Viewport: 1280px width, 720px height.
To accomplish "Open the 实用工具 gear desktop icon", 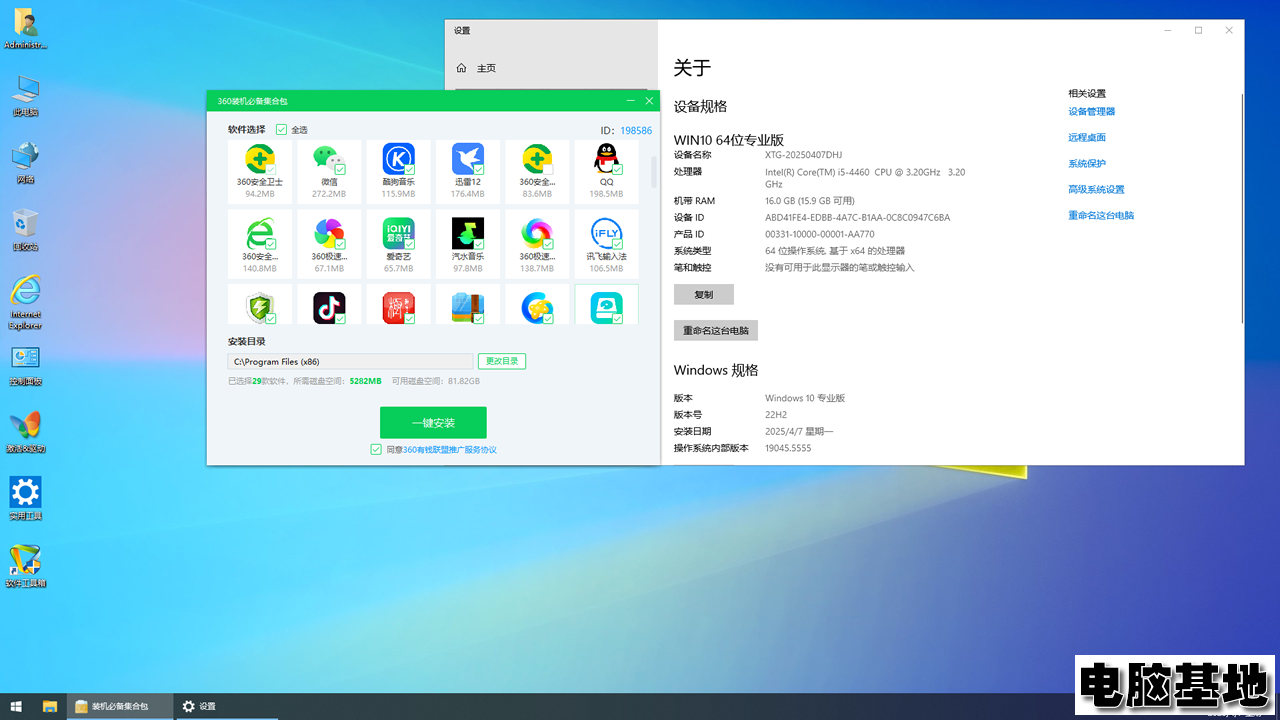I will (x=25, y=499).
